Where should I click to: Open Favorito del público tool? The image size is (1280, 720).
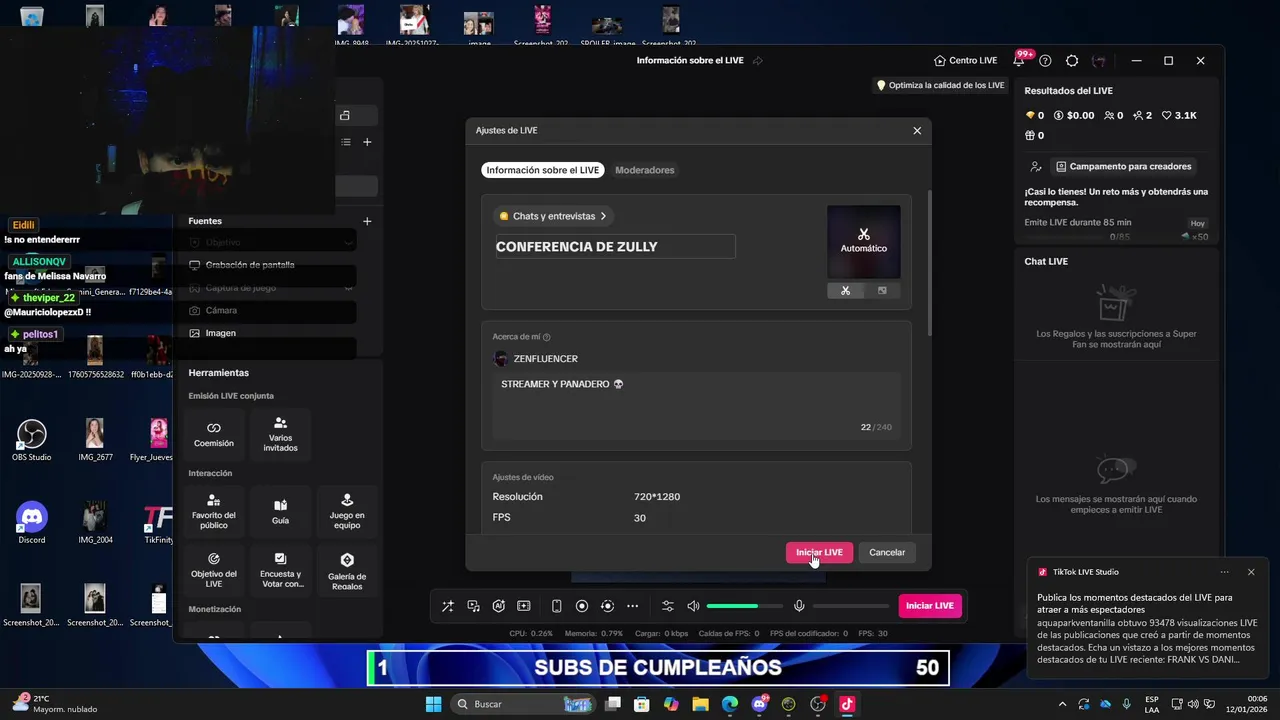click(213, 511)
